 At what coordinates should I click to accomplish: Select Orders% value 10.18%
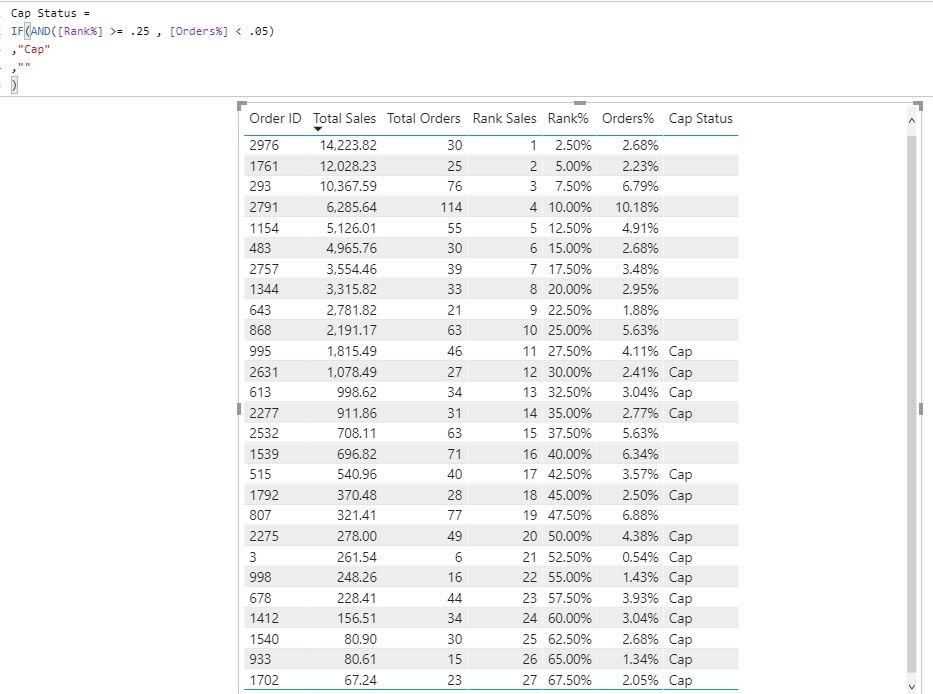point(637,207)
